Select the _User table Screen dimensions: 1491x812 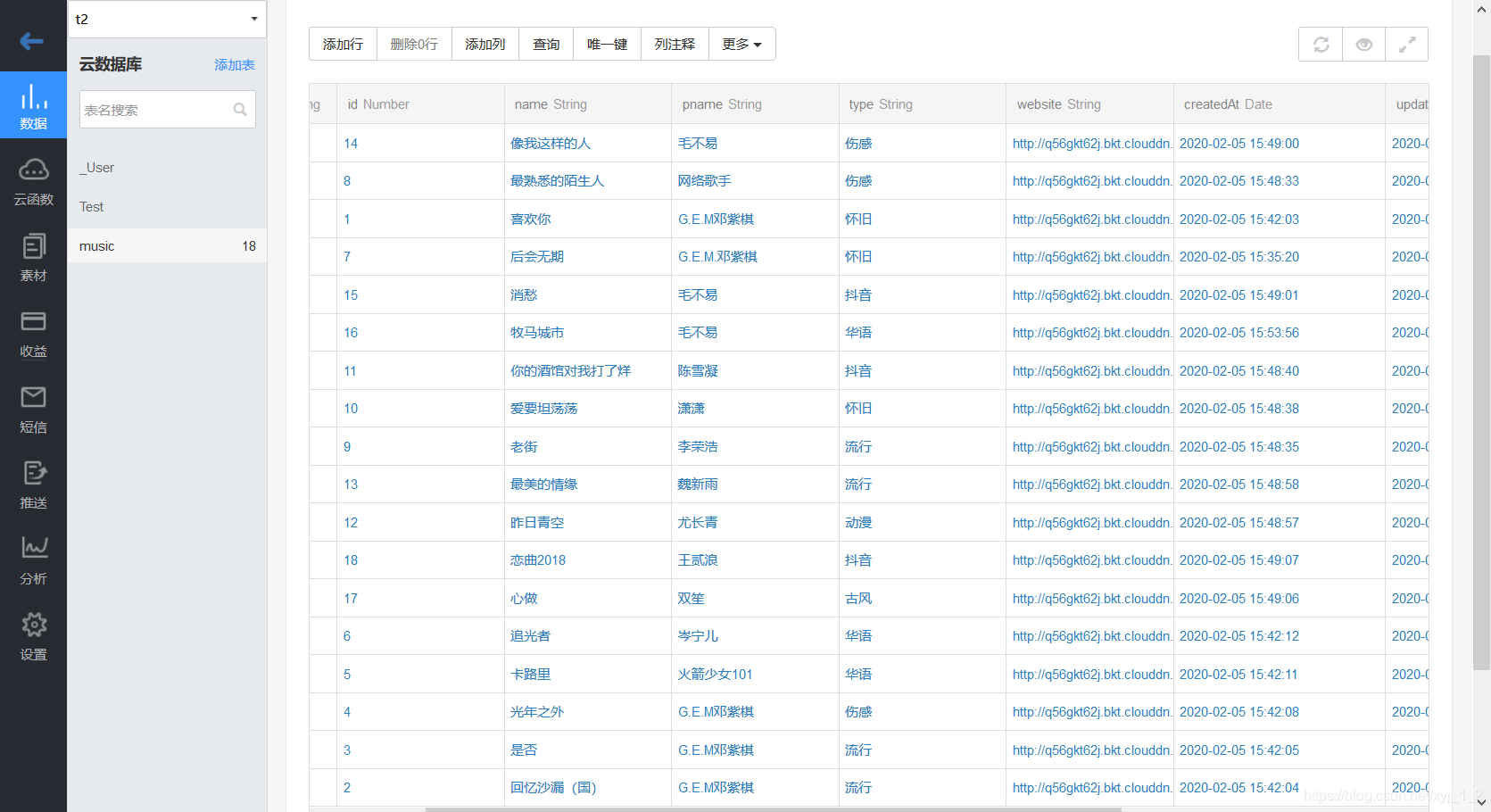[x=167, y=168]
